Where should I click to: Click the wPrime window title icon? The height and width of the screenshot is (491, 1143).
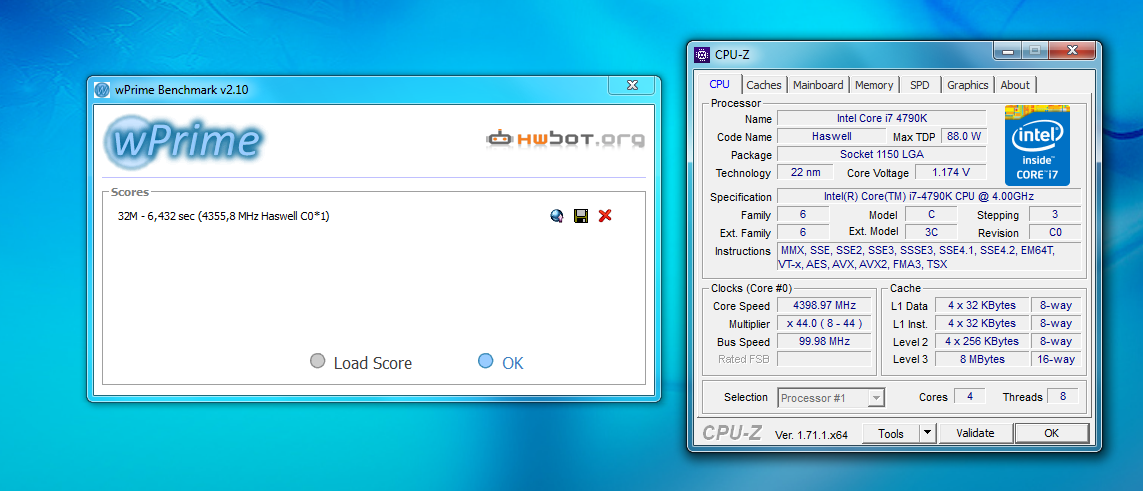(102, 90)
